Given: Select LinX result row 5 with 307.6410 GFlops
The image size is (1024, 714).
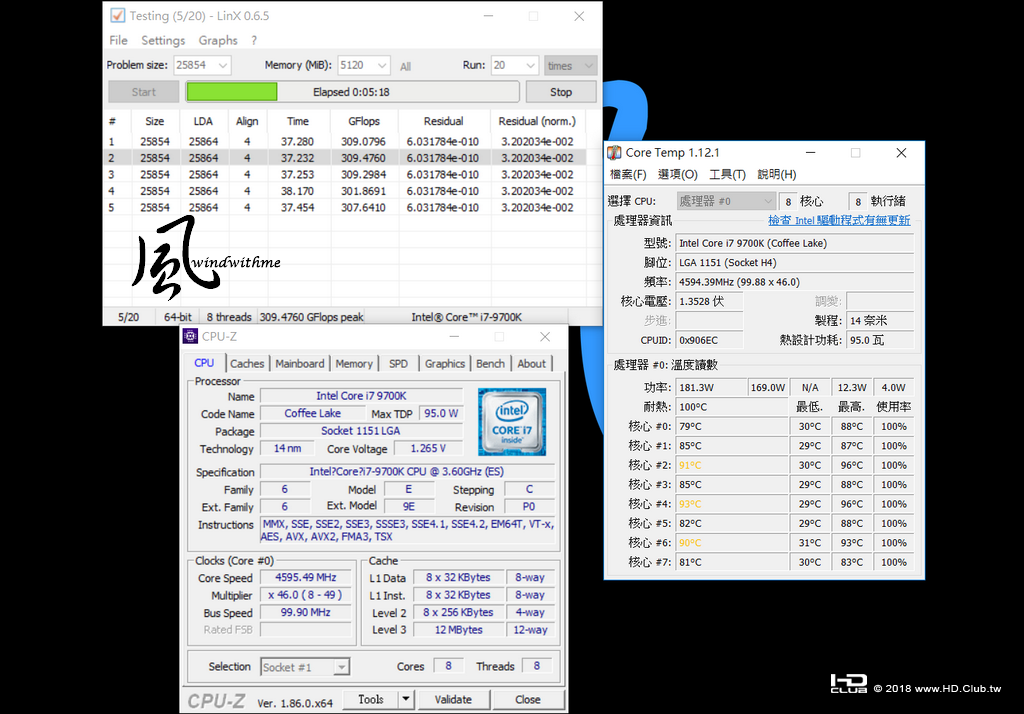Looking at the screenshot, I should pos(344,207).
